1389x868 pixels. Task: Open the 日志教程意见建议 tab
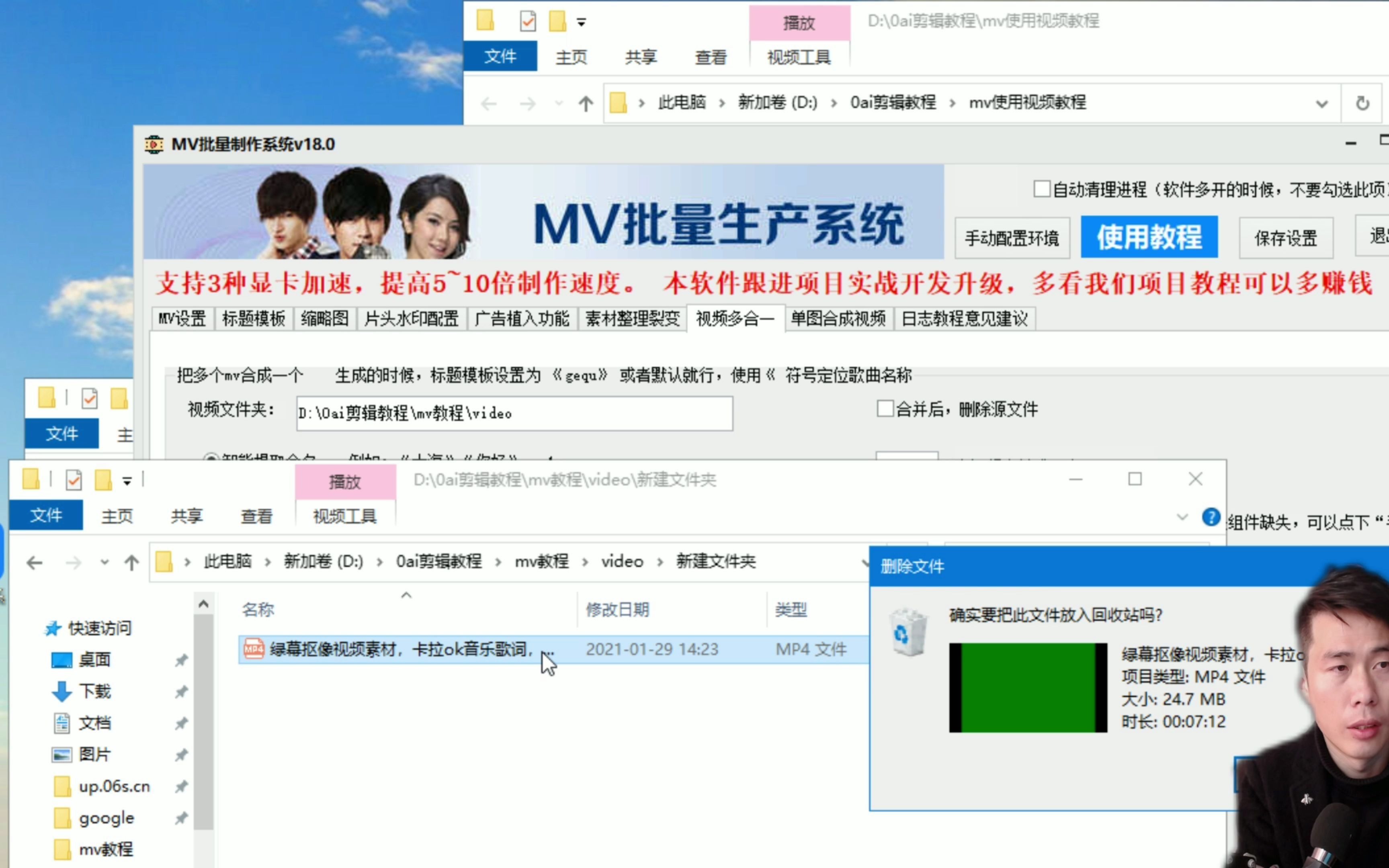(x=964, y=319)
